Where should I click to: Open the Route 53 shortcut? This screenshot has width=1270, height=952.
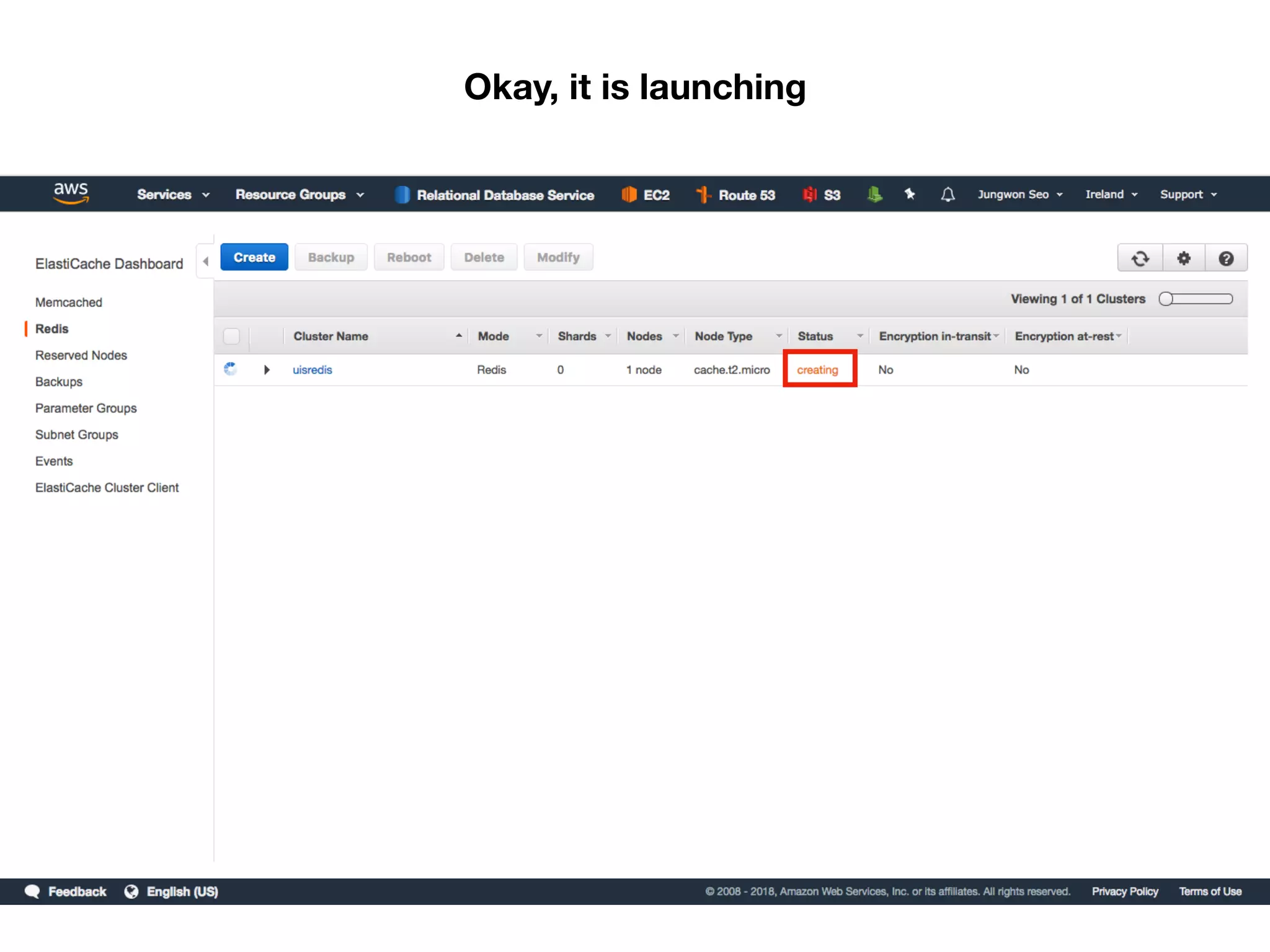(x=735, y=195)
